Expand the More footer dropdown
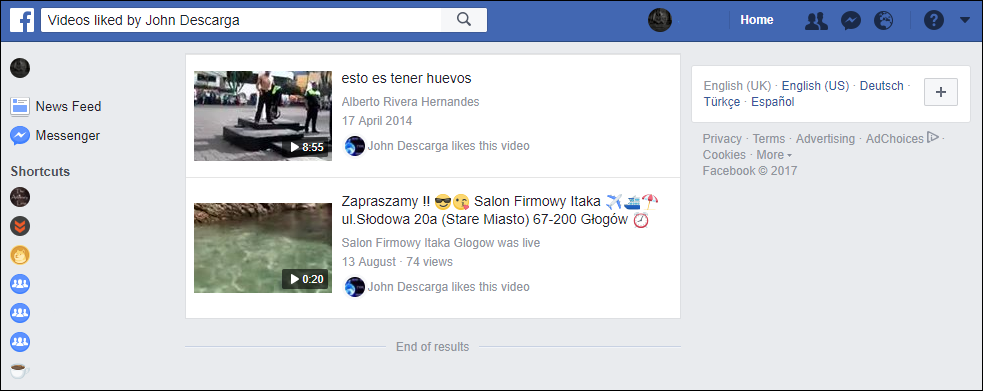The height and width of the screenshot is (391, 983). (x=774, y=155)
